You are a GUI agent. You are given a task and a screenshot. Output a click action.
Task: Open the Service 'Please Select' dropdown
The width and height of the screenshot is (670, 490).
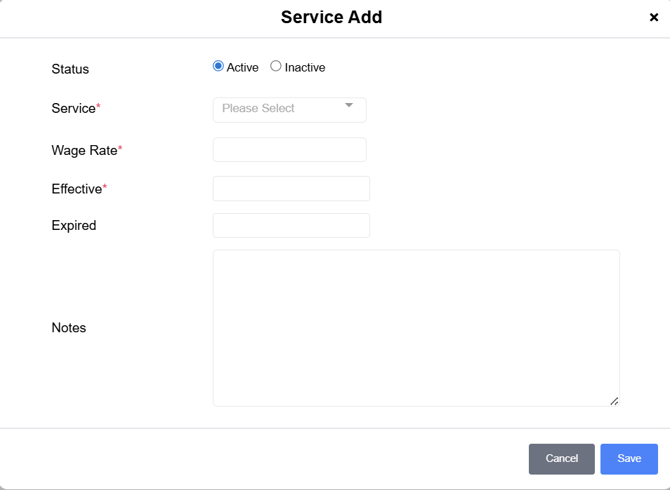[x=280, y=109]
